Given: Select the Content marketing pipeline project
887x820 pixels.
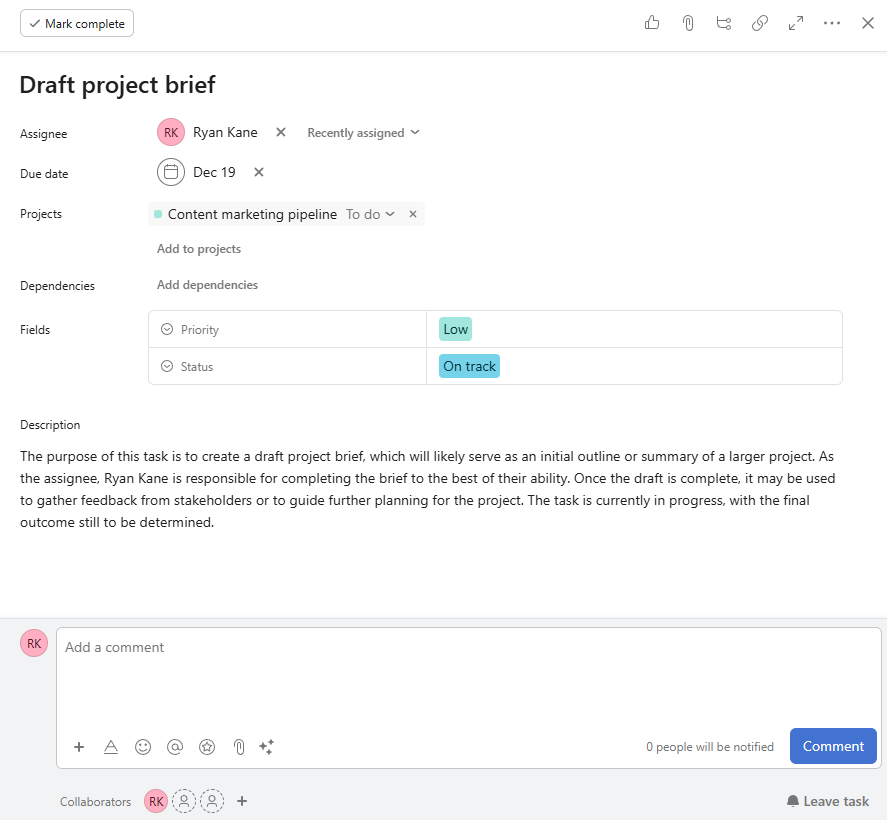Looking at the screenshot, I should [252, 214].
